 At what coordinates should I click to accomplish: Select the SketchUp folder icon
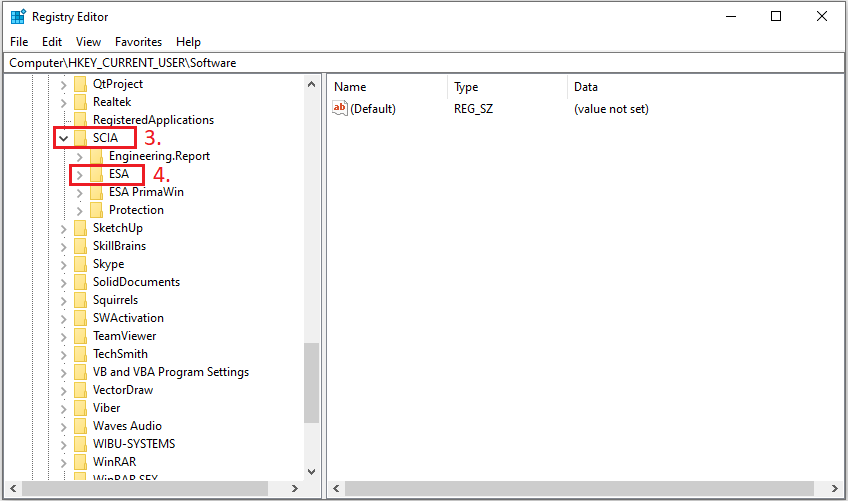[x=80, y=228]
